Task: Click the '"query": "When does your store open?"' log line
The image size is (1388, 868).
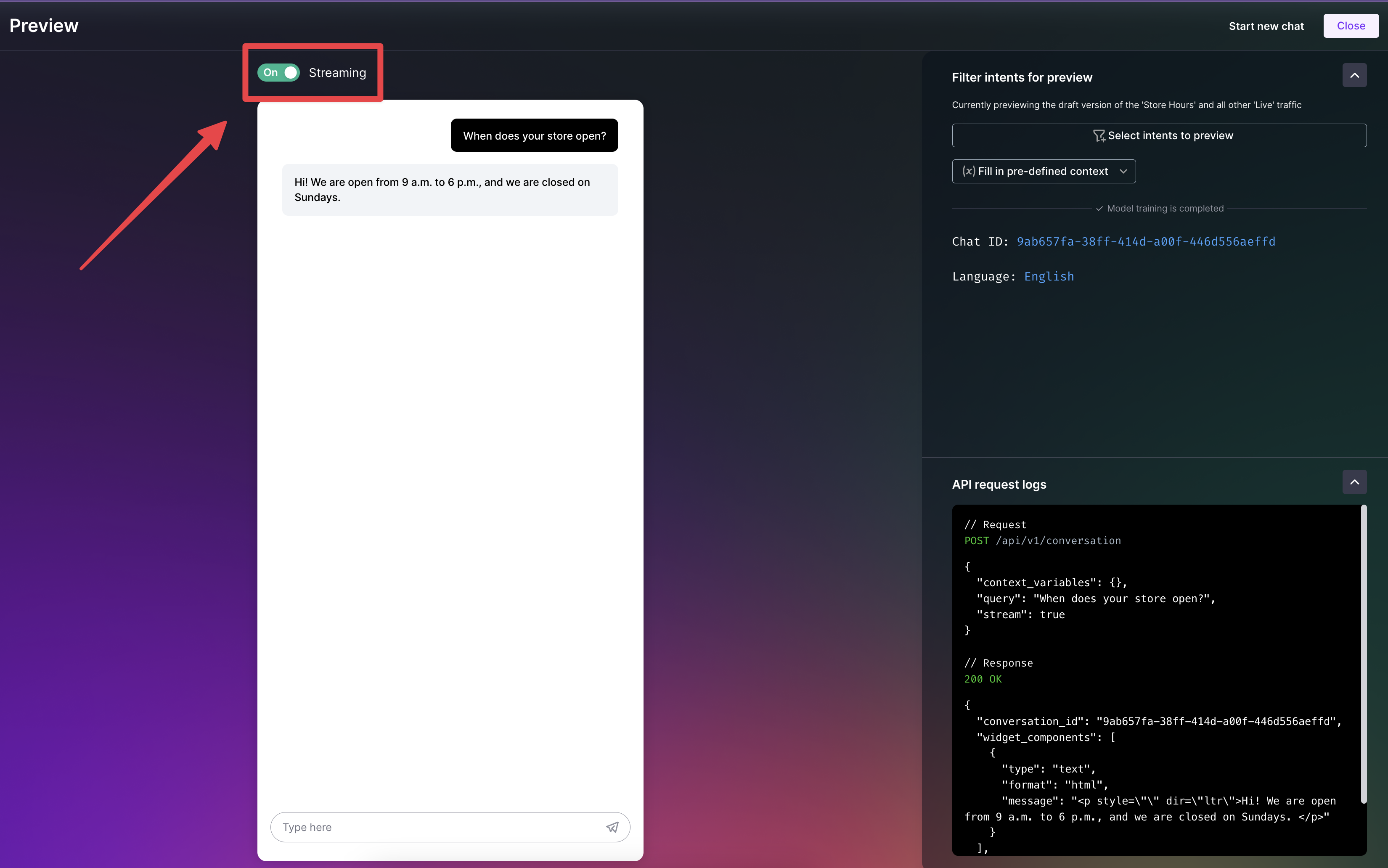Action: (x=1096, y=598)
